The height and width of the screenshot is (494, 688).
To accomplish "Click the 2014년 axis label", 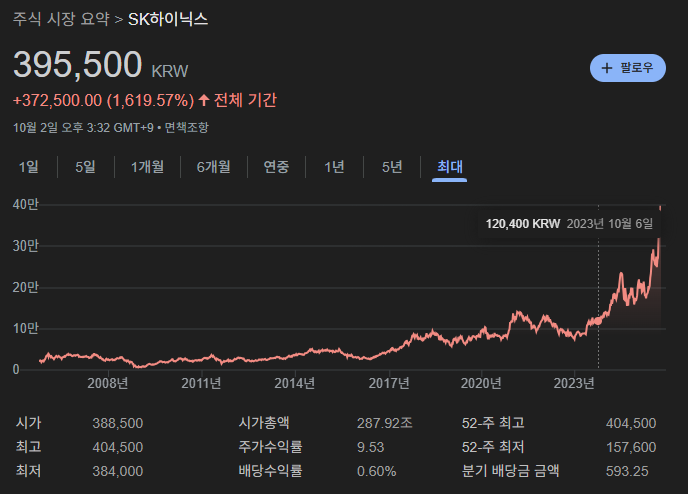I will pos(294,383).
